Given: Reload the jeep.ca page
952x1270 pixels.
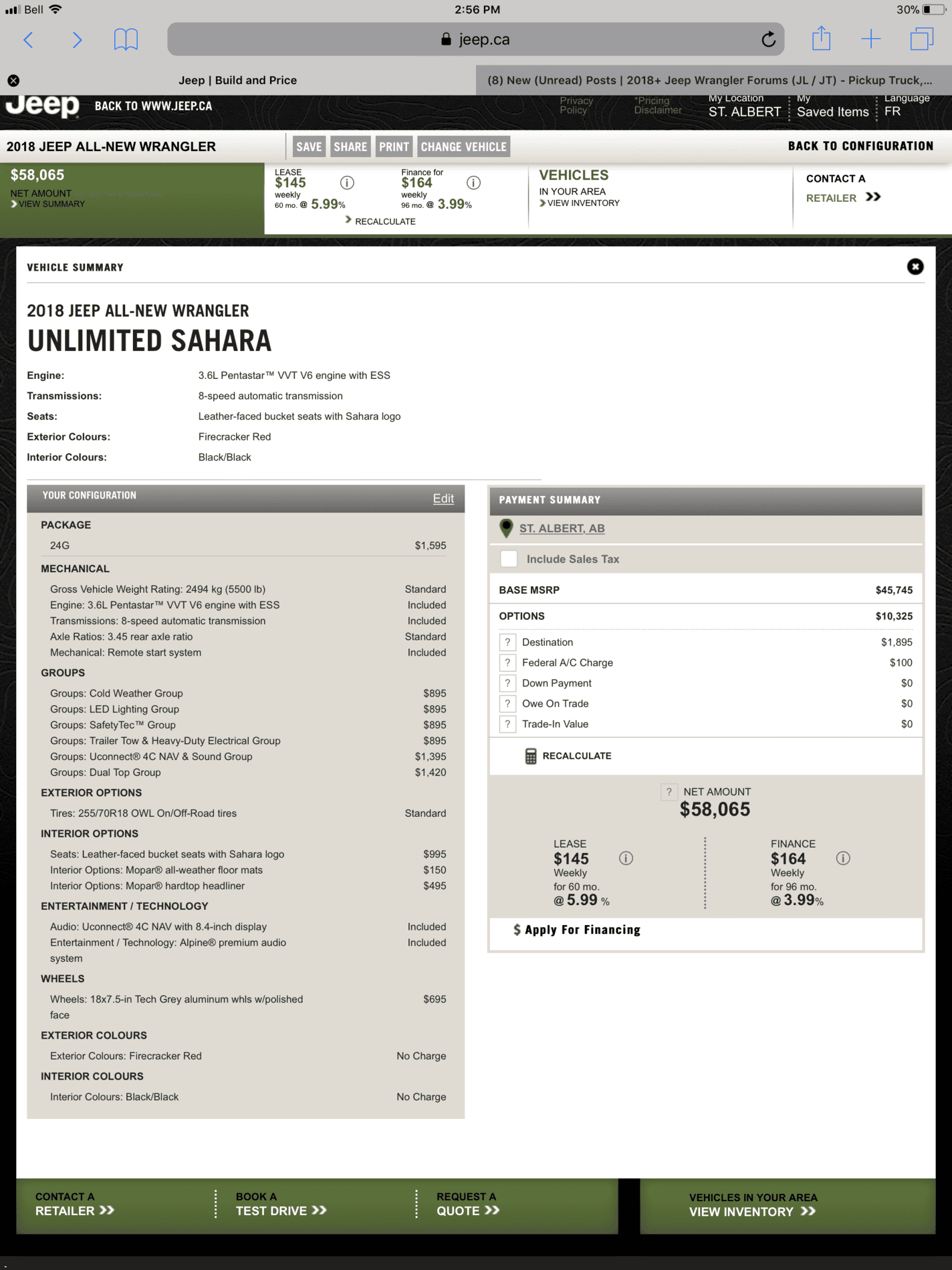Looking at the screenshot, I should 768,39.
